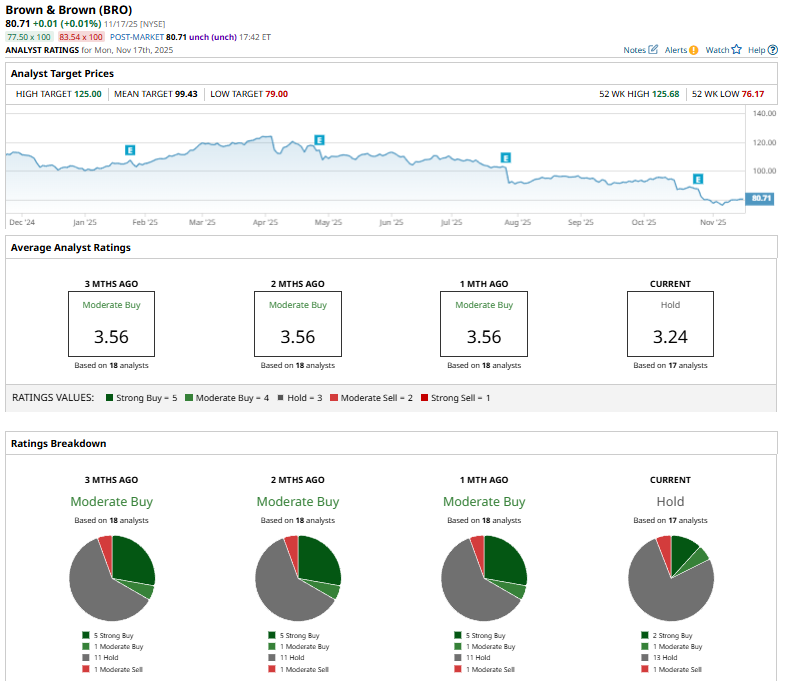Click the Strong Sell = 1 red swatch
The height and width of the screenshot is (681, 786).
(x=424, y=398)
